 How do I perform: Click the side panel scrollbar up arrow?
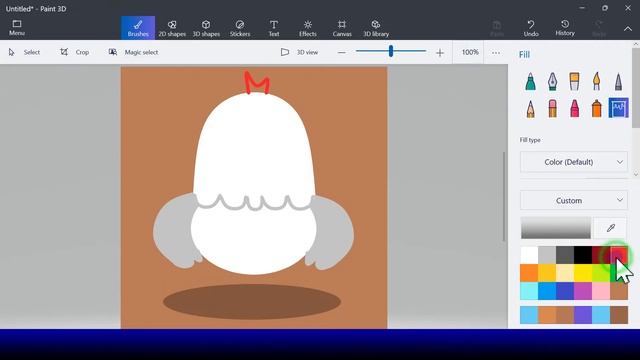click(x=636, y=44)
